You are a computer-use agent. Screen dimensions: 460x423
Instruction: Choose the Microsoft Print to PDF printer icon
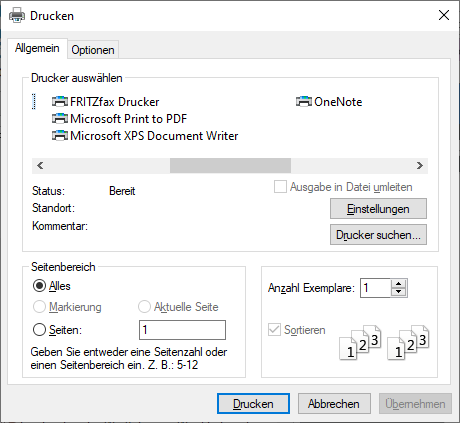click(x=60, y=118)
